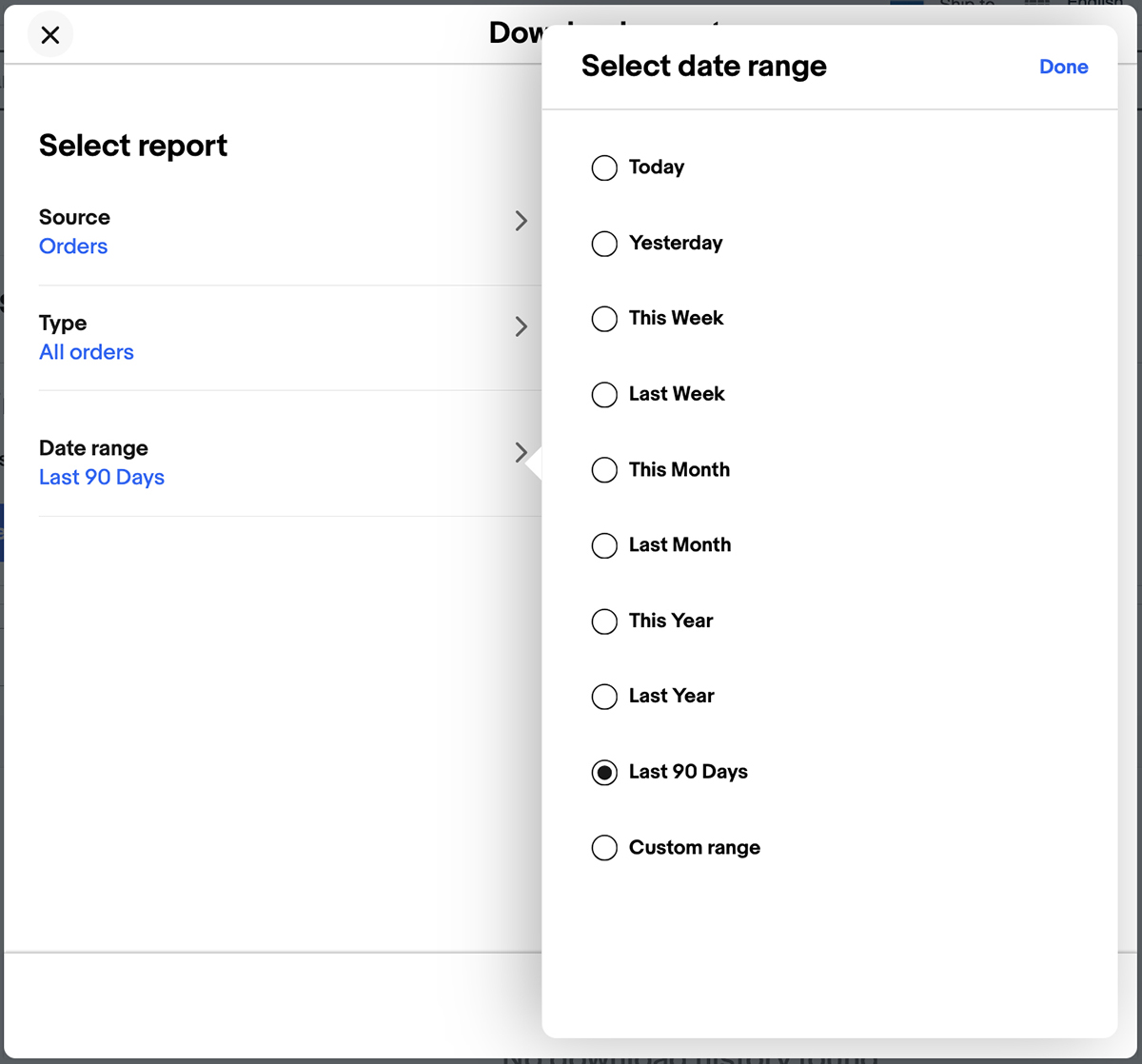This screenshot has width=1142, height=1064.
Task: Open the Orders source link
Action: click(73, 246)
